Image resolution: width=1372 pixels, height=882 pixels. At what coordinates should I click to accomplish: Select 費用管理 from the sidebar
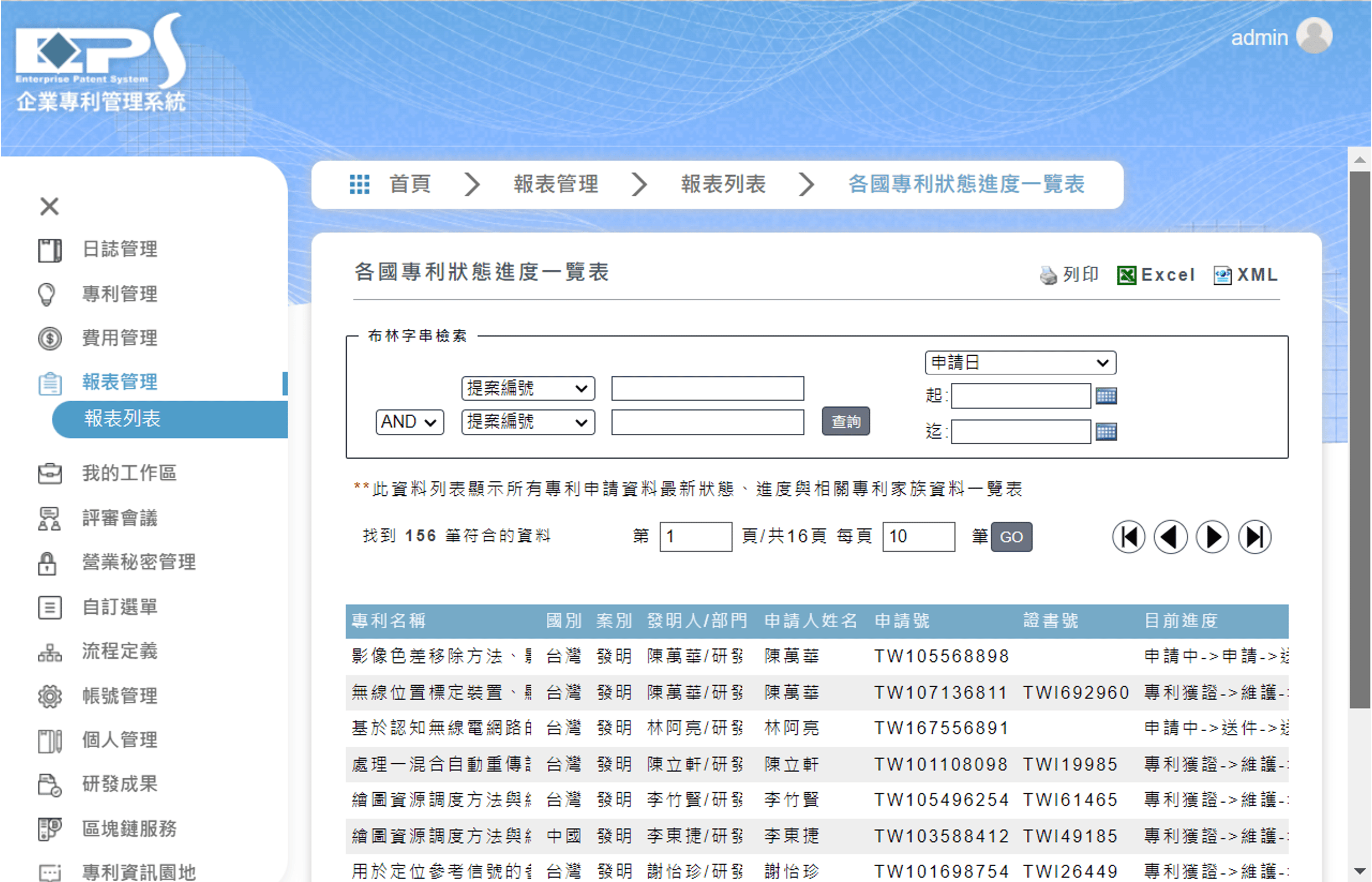point(119,338)
